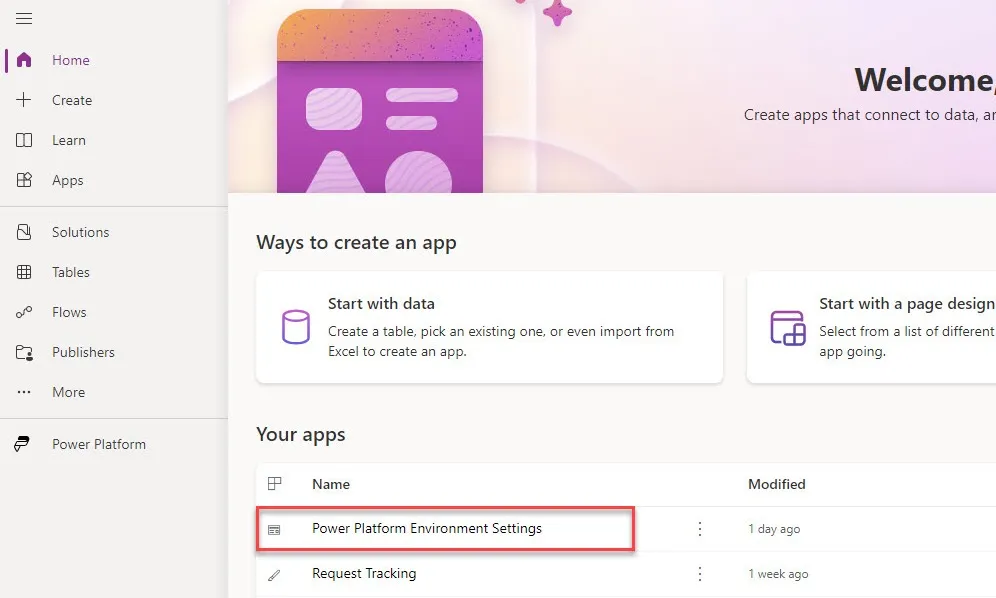This screenshot has width=996, height=598.
Task: Select the Start with data card
Action: point(489,327)
